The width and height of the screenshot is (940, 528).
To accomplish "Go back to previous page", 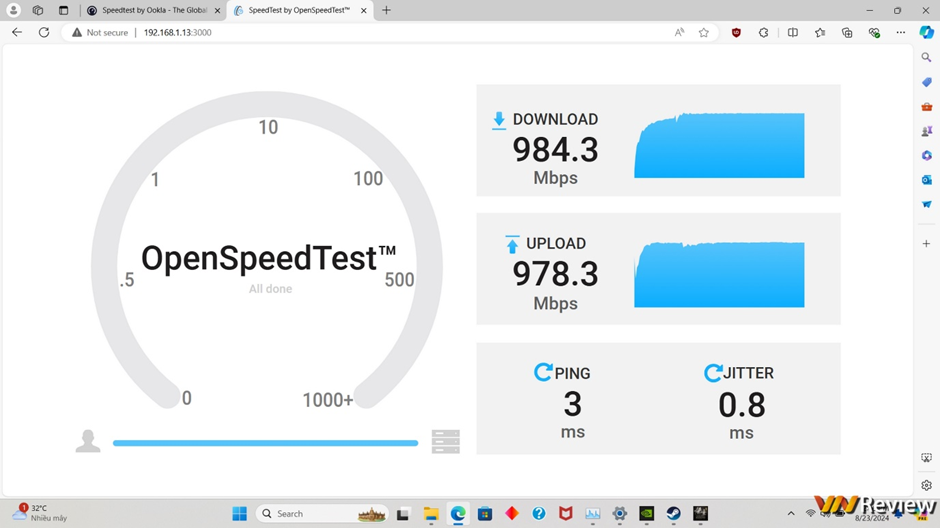I will pos(17,32).
